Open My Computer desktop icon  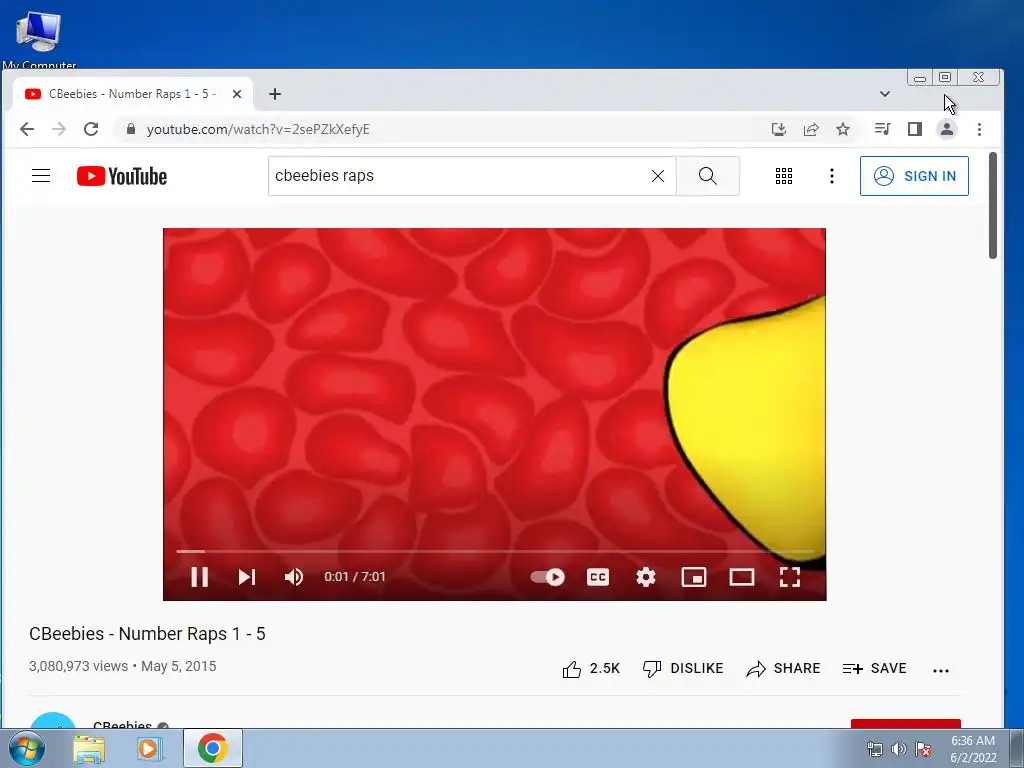(x=39, y=39)
